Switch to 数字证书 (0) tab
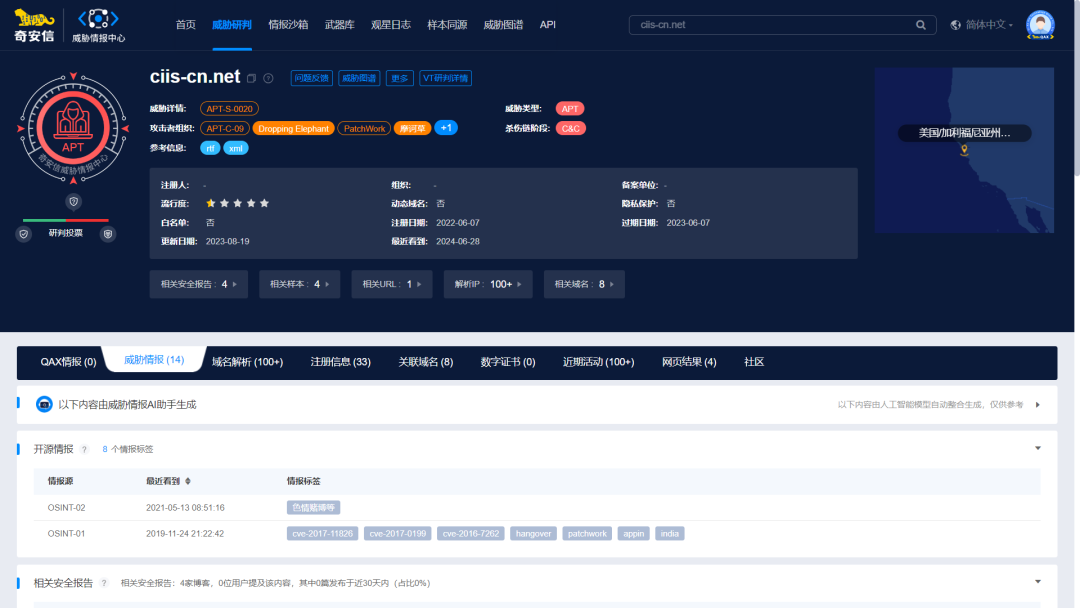 point(508,362)
